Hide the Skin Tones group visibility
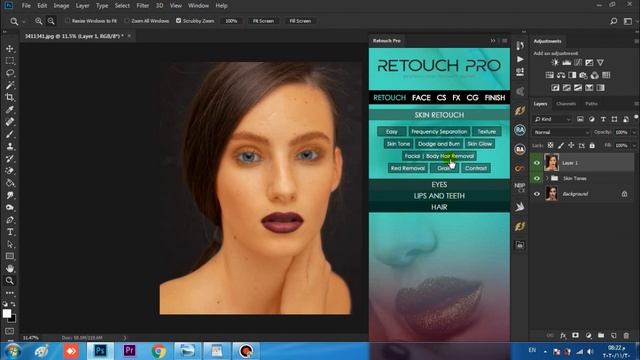Screen dimensions: 640x360 click(x=537, y=178)
